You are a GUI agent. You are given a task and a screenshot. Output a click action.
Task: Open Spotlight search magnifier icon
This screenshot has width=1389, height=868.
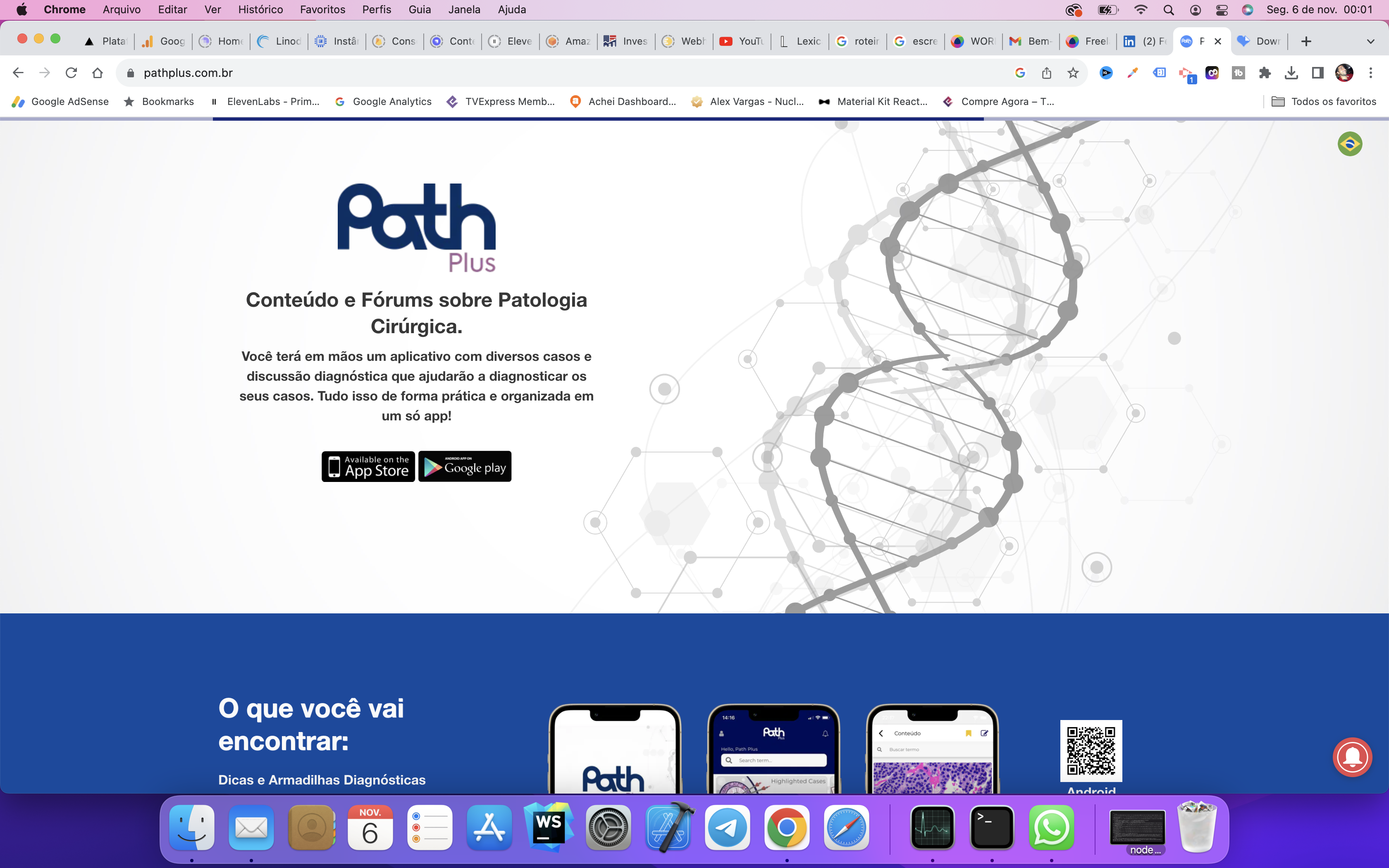1168,9
